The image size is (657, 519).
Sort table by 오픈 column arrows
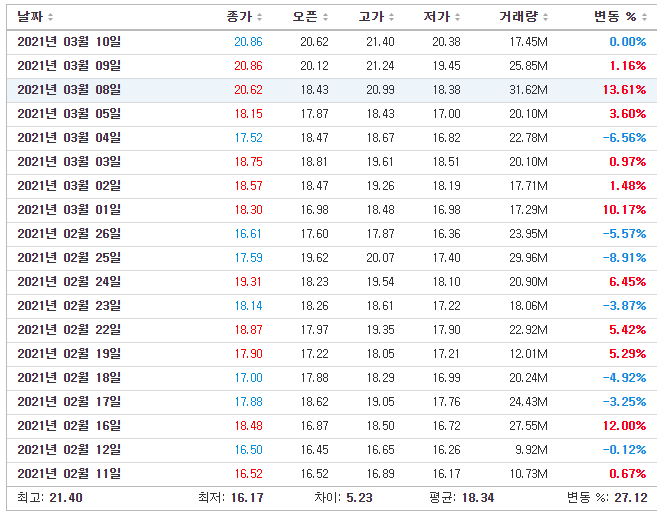[326, 17]
